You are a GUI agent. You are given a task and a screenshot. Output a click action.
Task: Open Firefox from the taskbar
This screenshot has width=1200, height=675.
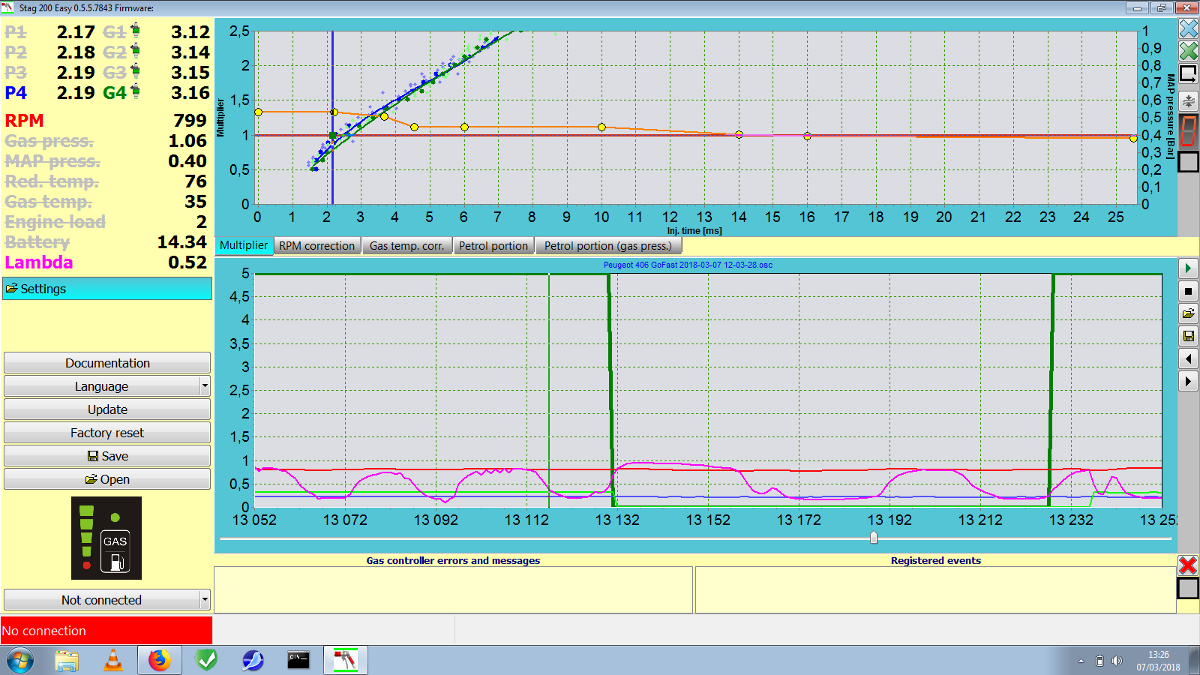pos(159,660)
